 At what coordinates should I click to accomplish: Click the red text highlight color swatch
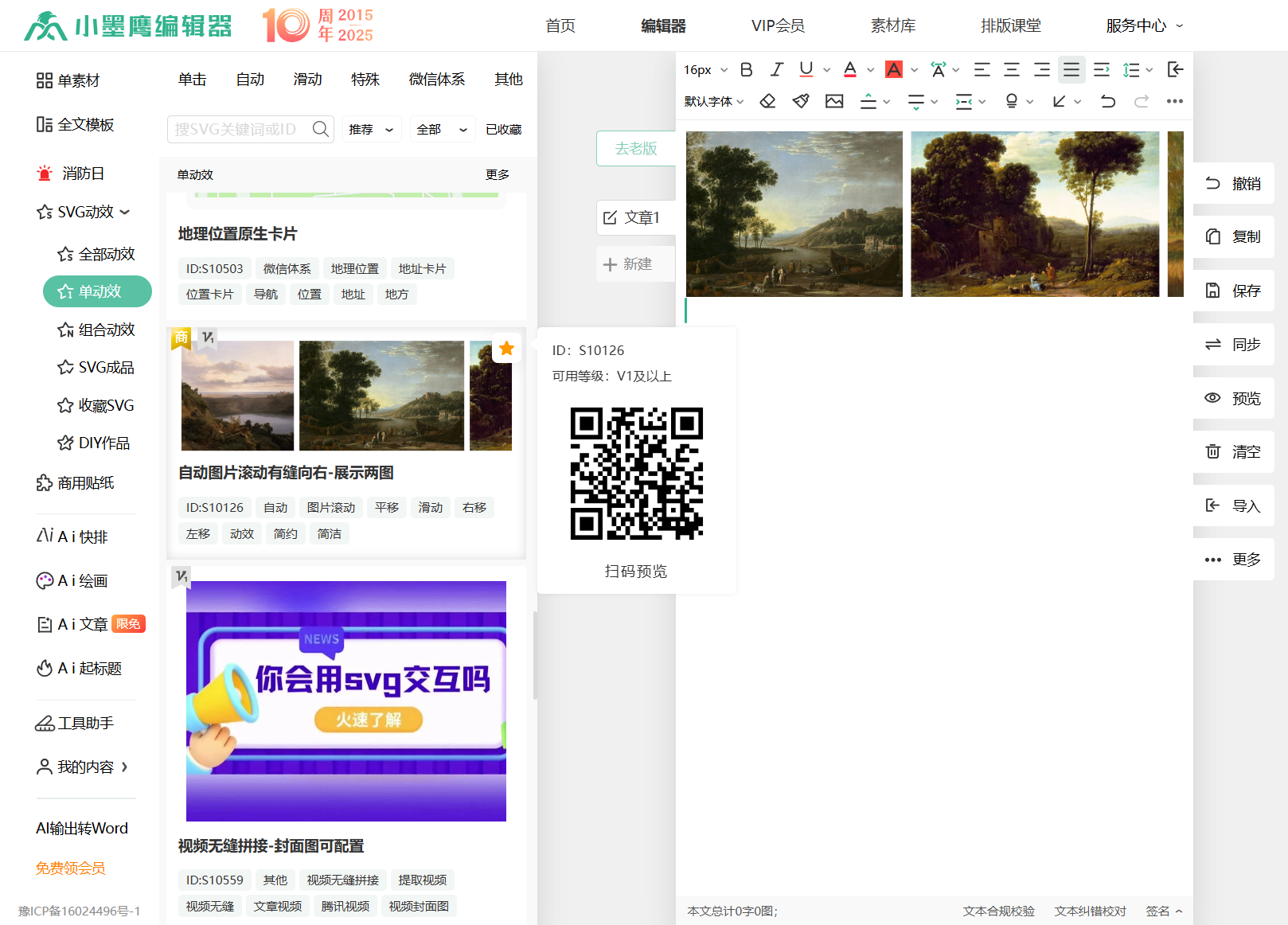coord(894,70)
